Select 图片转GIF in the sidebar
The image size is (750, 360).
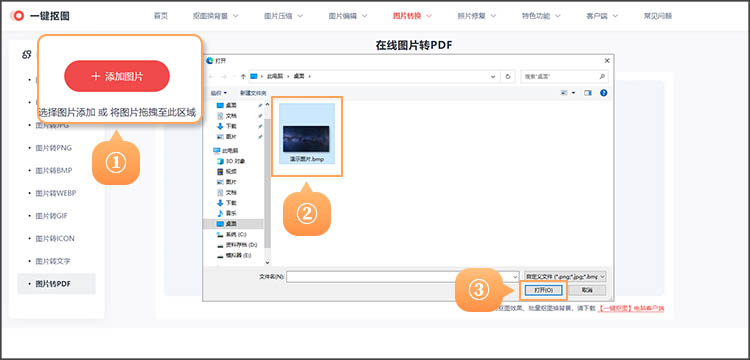click(x=52, y=216)
